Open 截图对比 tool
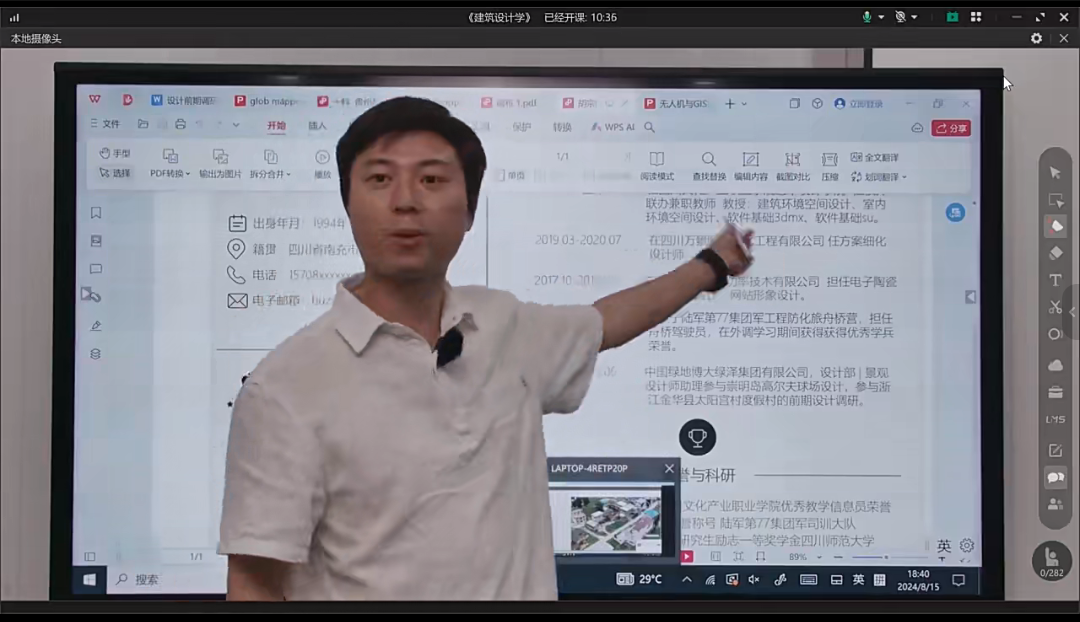Image resolution: width=1080 pixels, height=622 pixels. (793, 167)
